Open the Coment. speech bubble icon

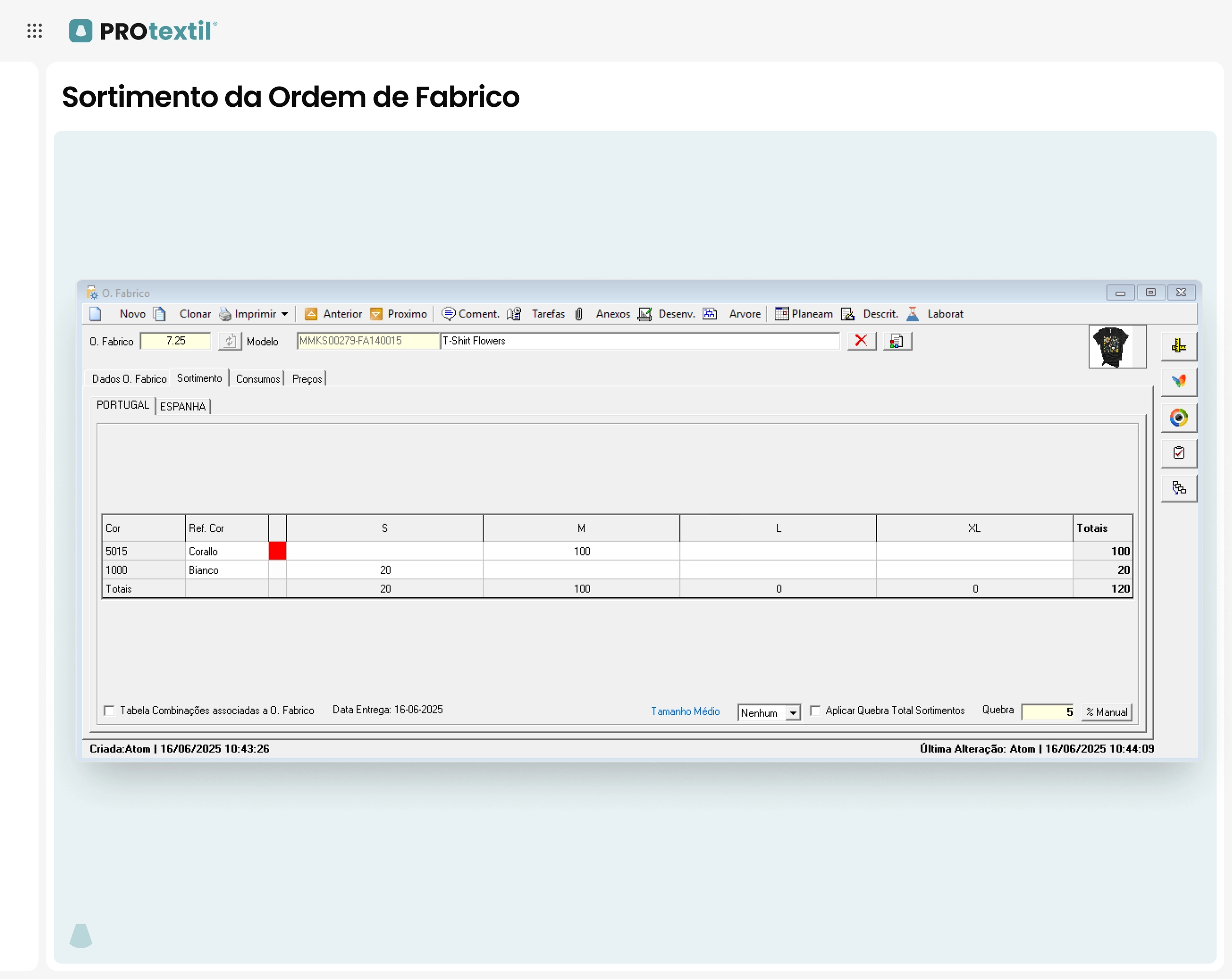click(x=449, y=314)
